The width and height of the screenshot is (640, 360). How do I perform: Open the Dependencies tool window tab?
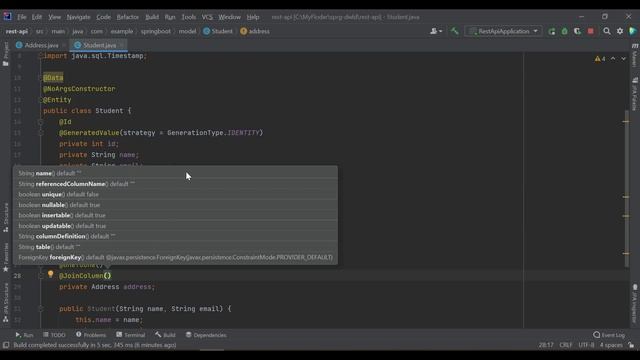tap(206, 335)
